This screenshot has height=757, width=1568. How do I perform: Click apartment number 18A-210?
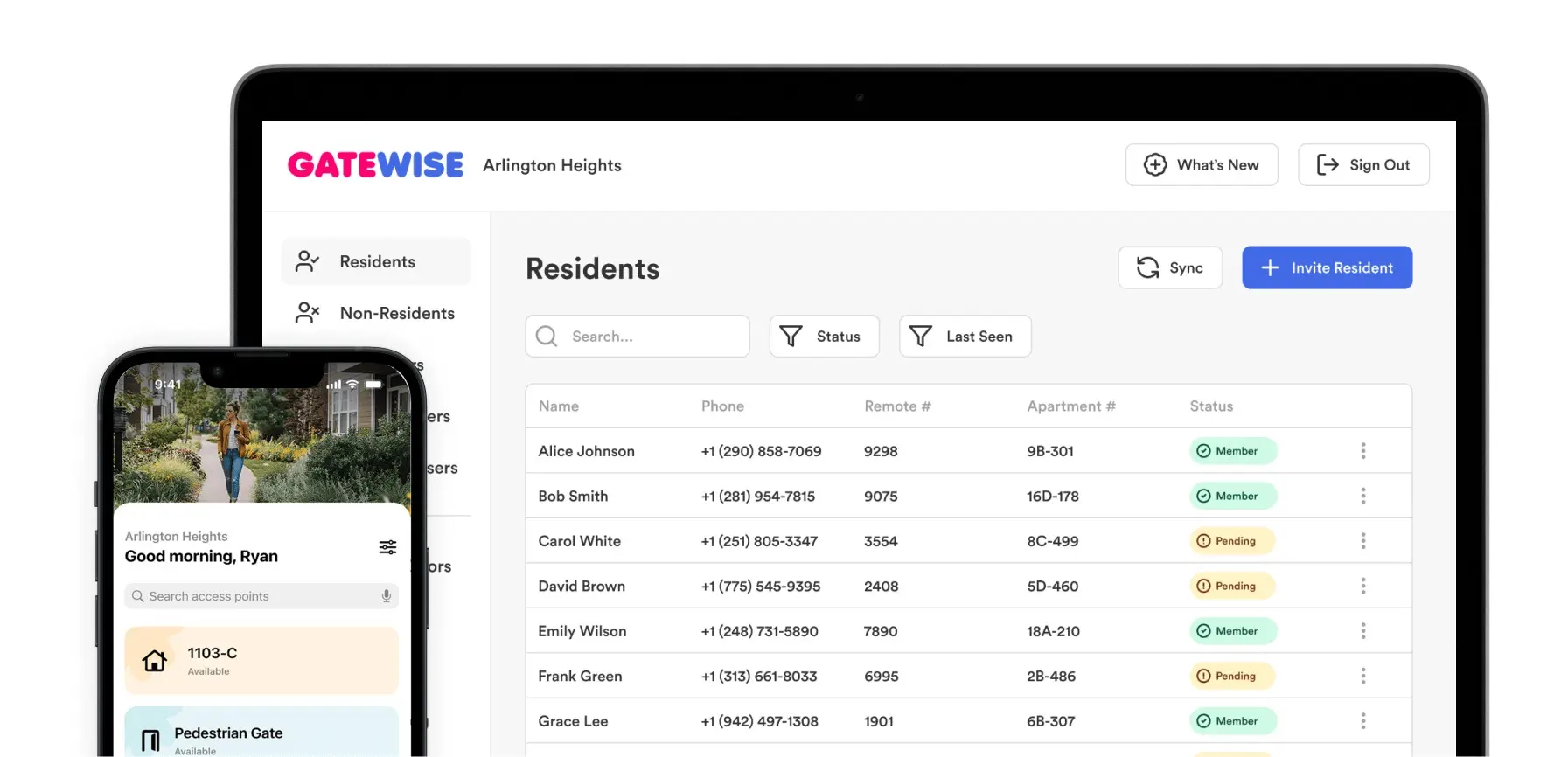[x=1053, y=631]
